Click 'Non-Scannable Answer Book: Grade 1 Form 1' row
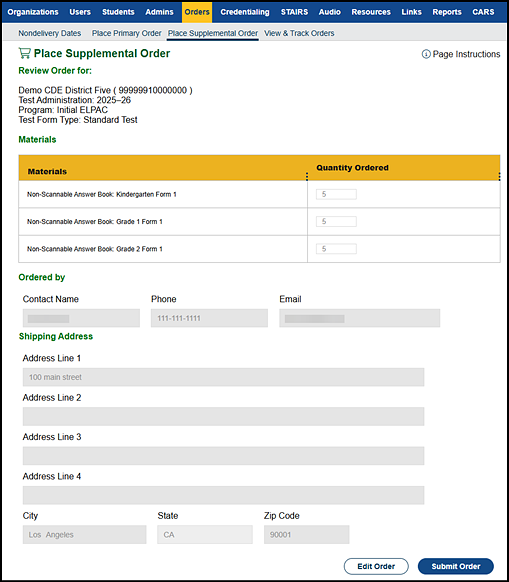 click(x=259, y=222)
